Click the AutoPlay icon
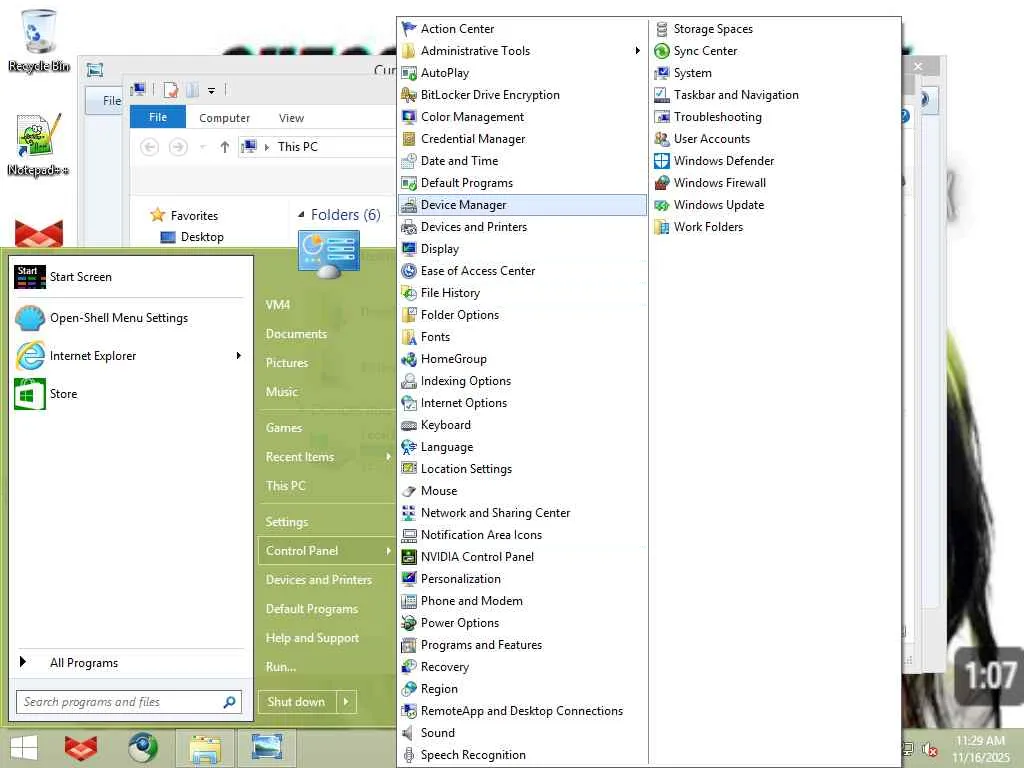The image size is (1024, 768). coord(409,73)
